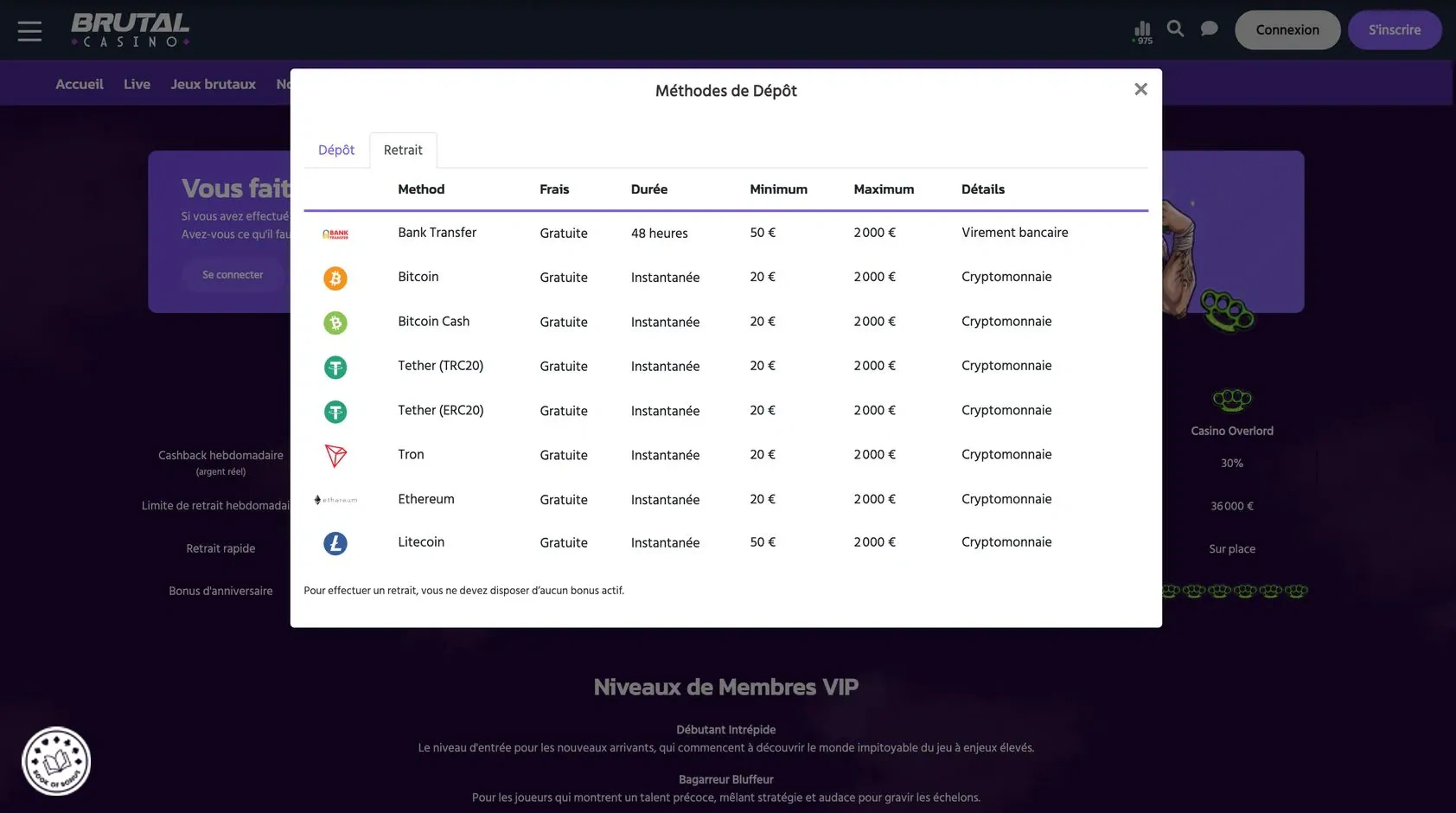The image size is (1456, 813).
Task: Click the Frais column header
Action: [554, 189]
